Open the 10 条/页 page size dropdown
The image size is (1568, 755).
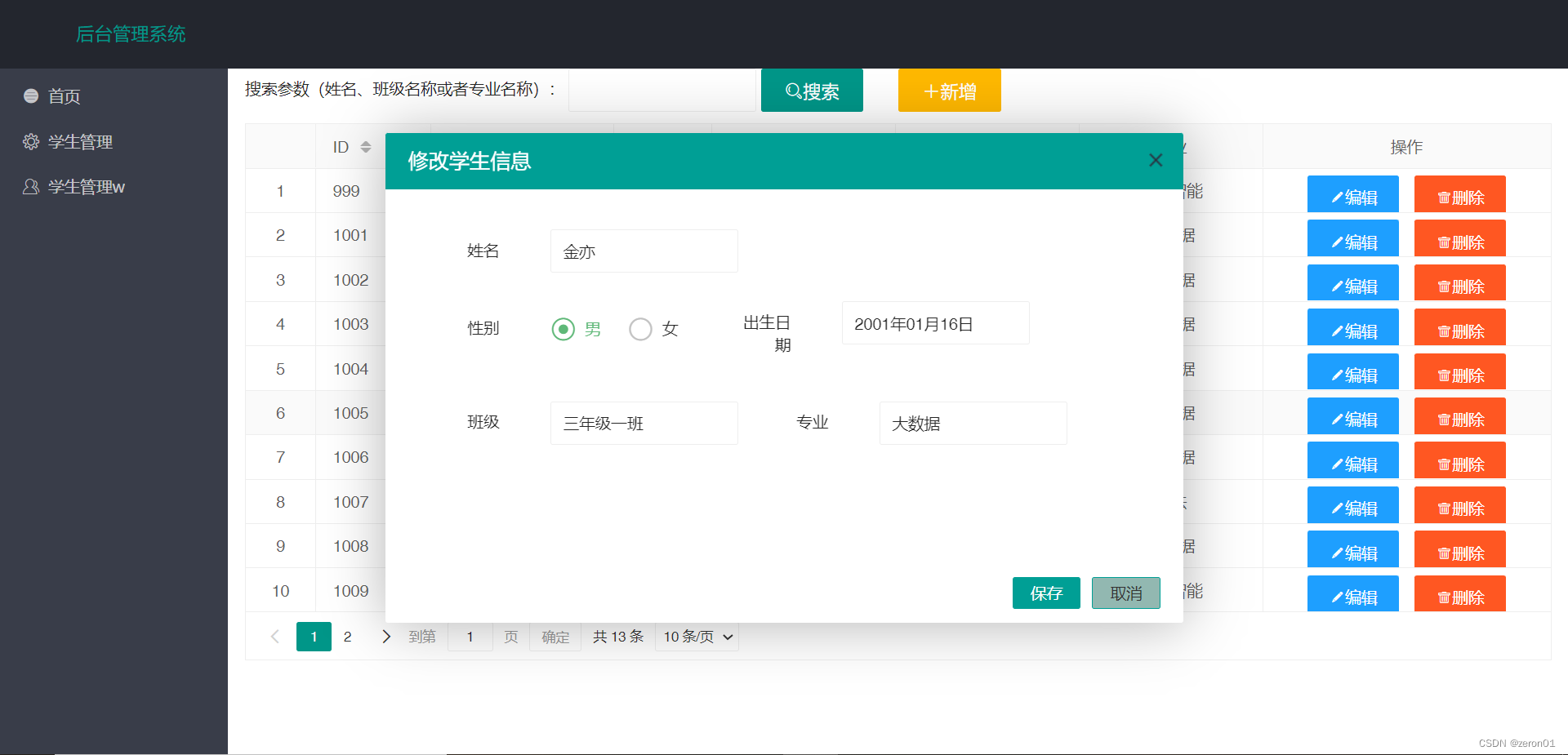(697, 637)
